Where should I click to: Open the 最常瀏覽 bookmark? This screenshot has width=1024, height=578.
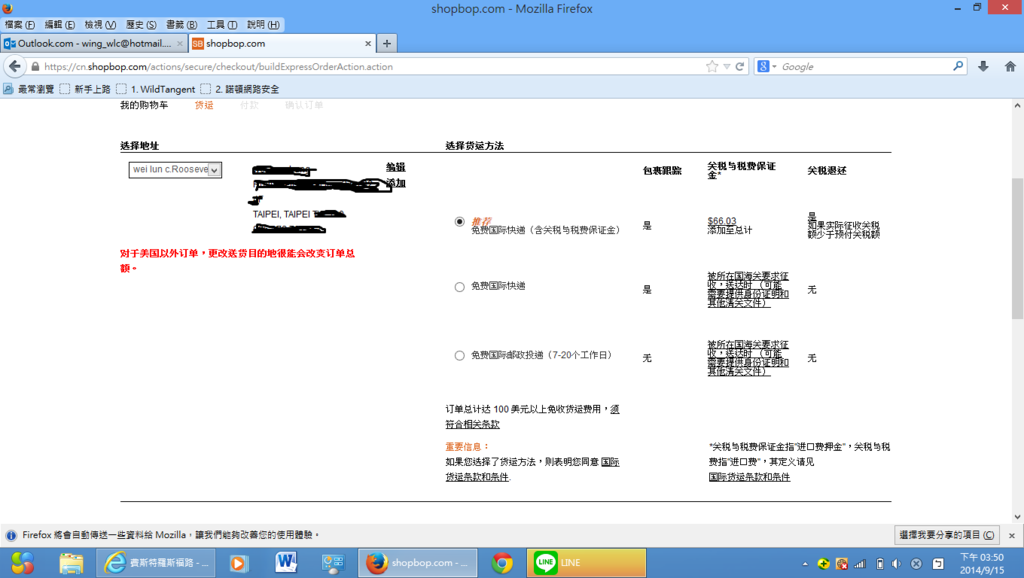(29, 89)
